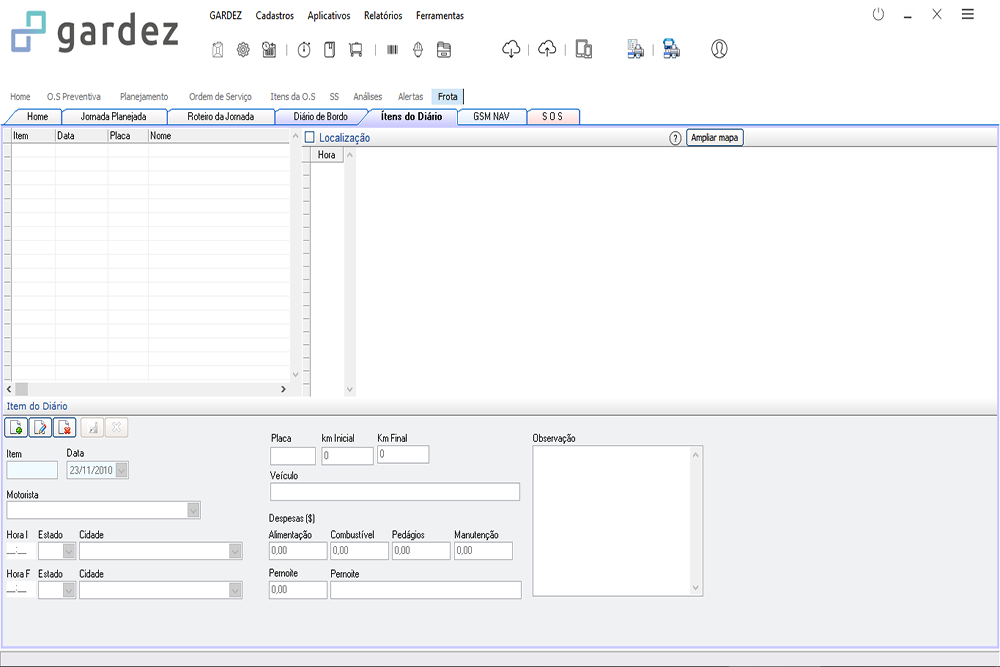Click the cloud upload icon

tap(547, 49)
